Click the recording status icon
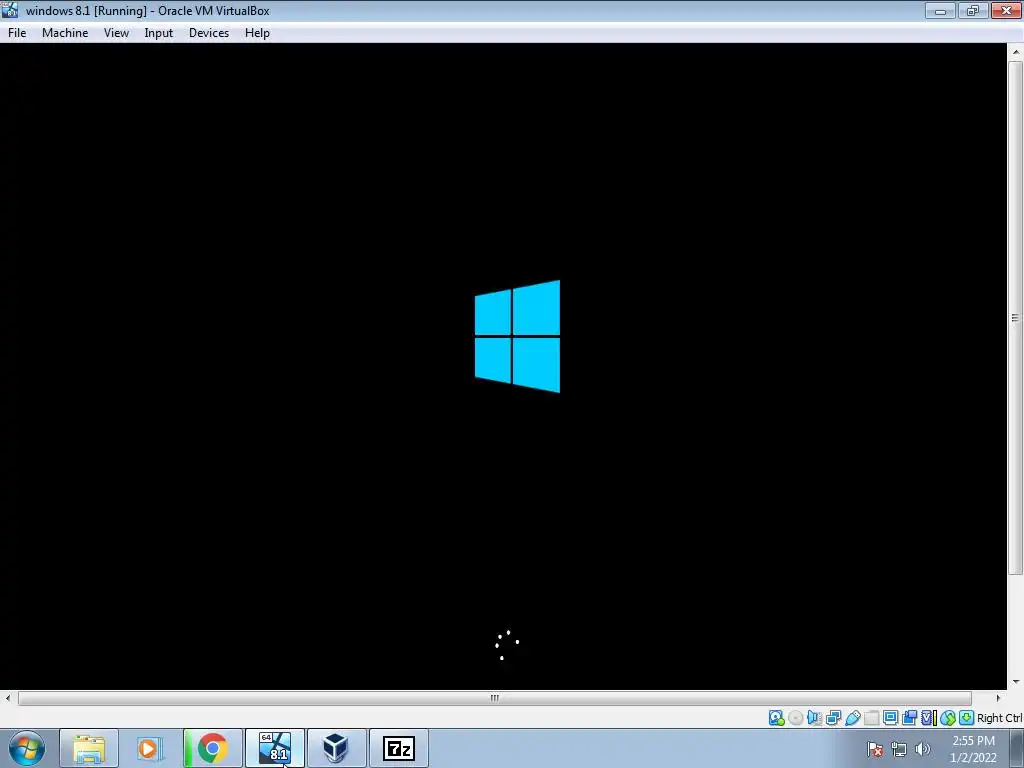 [x=909, y=718]
